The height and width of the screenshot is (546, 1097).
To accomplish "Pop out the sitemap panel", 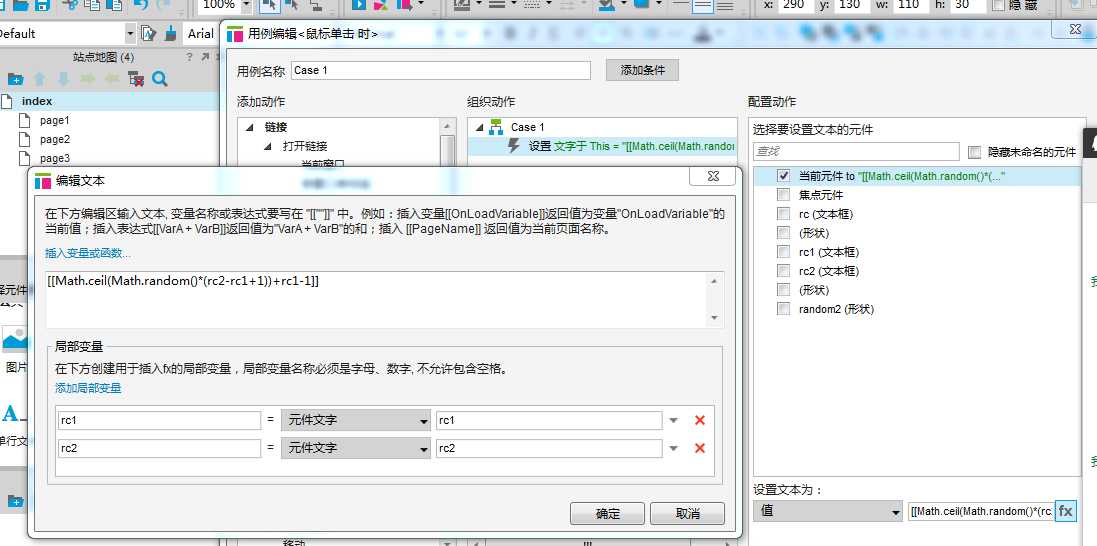I will (x=206, y=57).
